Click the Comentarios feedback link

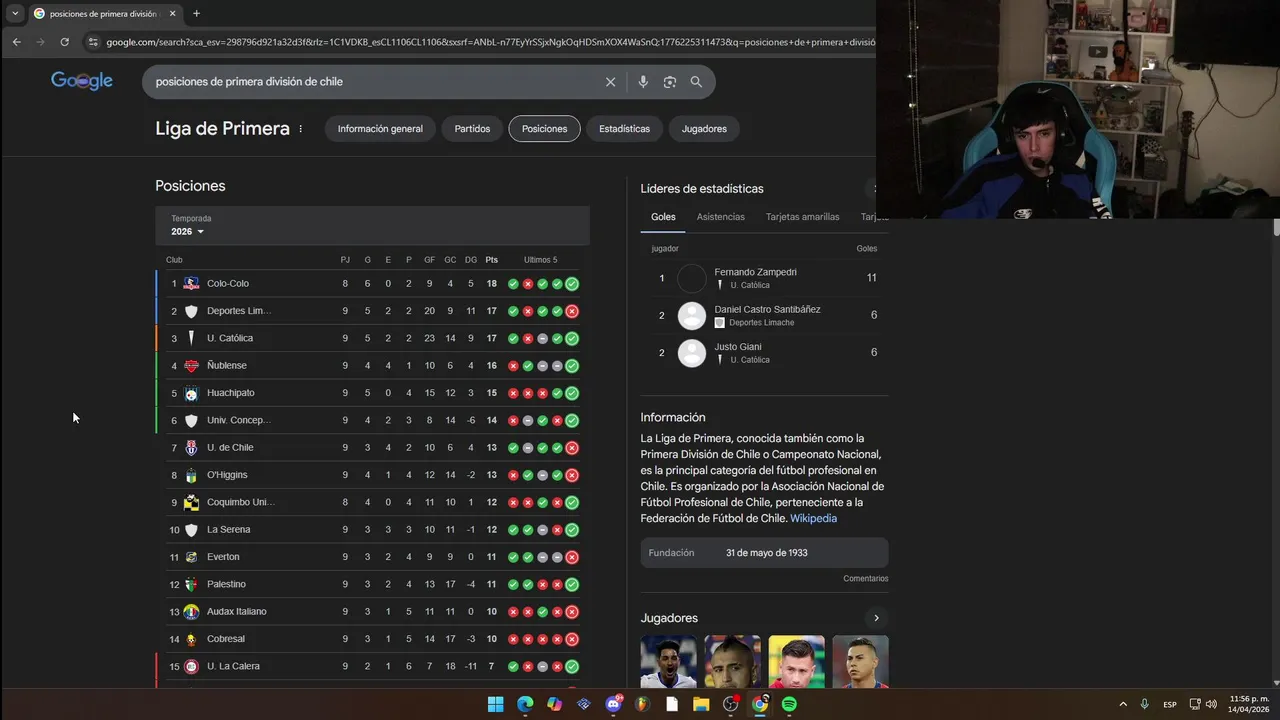865,579
